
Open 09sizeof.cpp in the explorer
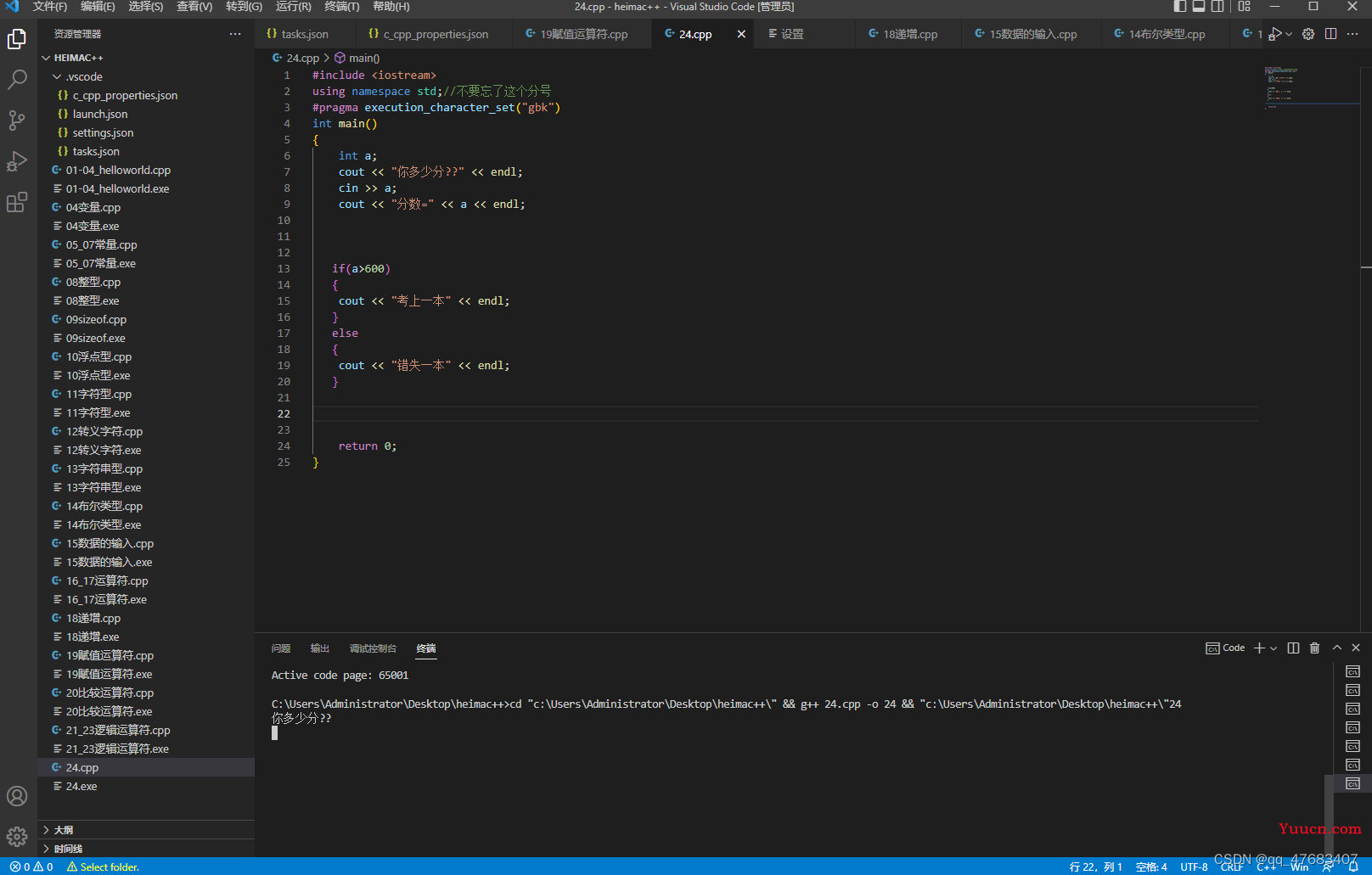coord(96,319)
